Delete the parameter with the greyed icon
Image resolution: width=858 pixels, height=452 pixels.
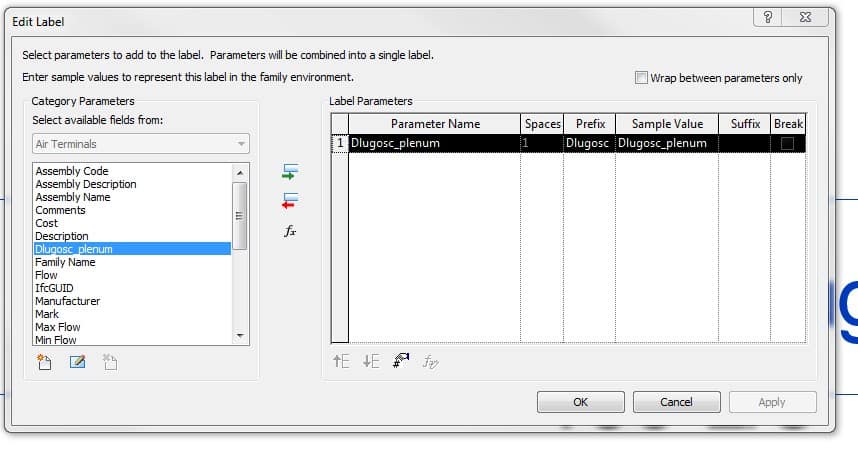coord(110,362)
